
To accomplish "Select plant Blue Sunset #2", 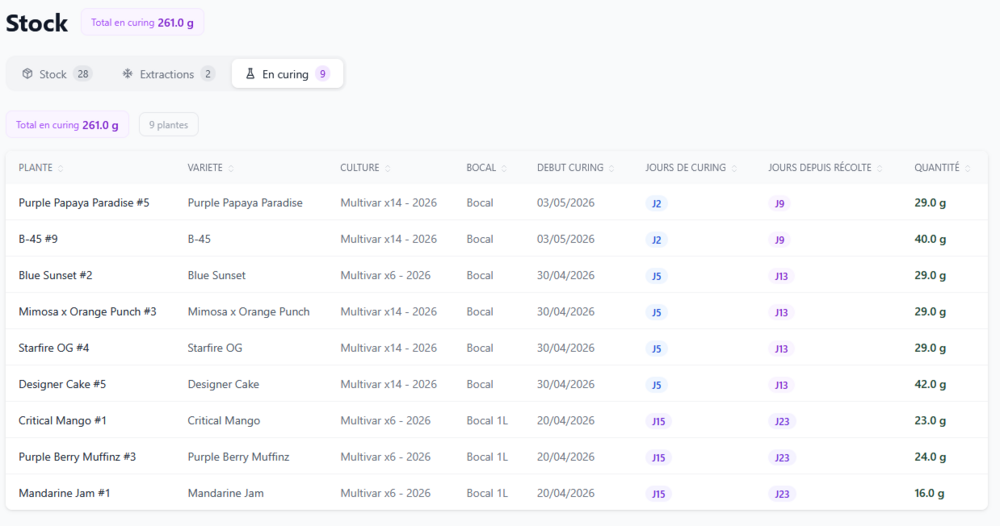I will click(55, 275).
